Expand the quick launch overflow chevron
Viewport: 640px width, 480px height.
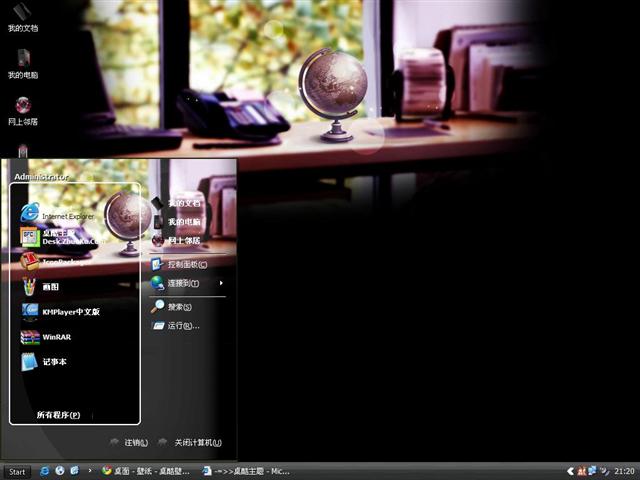pos(89,471)
